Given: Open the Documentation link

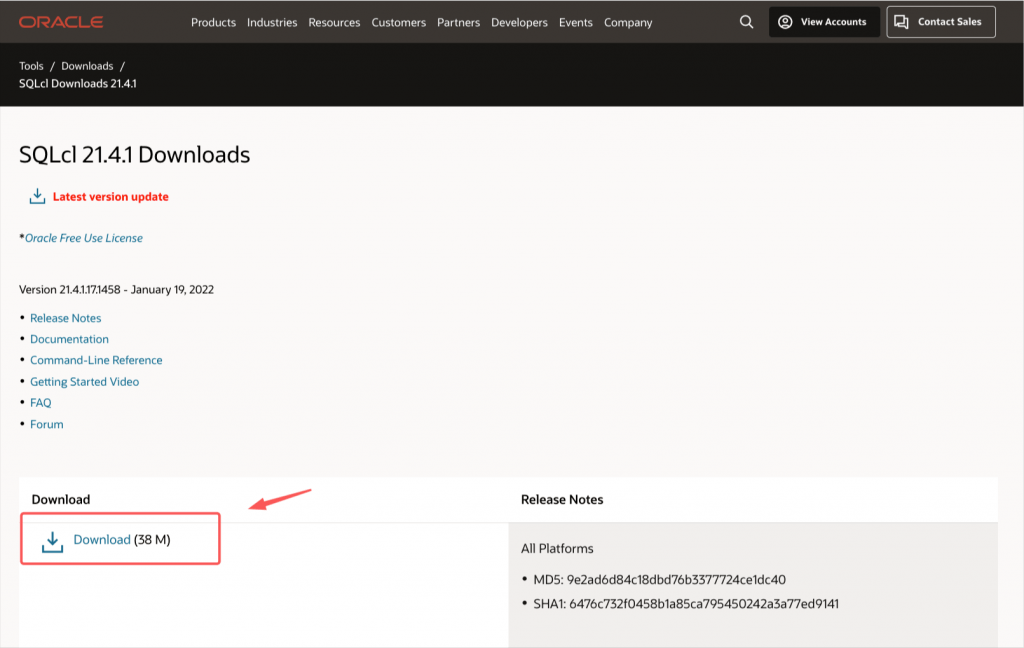Looking at the screenshot, I should click(x=69, y=339).
